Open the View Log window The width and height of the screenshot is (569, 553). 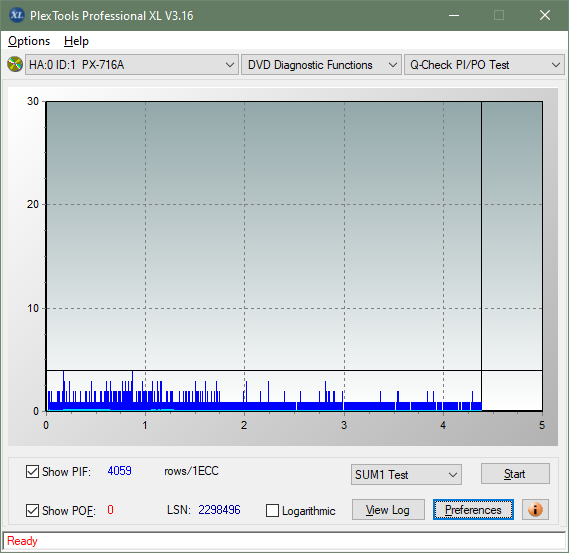pos(388,509)
